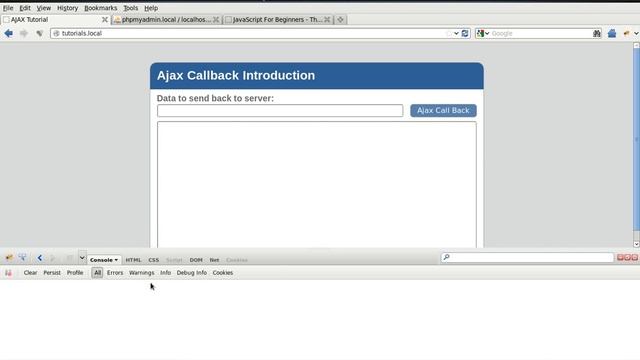Switch to the CSS panel tab
The image size is (640, 360).
click(154, 260)
